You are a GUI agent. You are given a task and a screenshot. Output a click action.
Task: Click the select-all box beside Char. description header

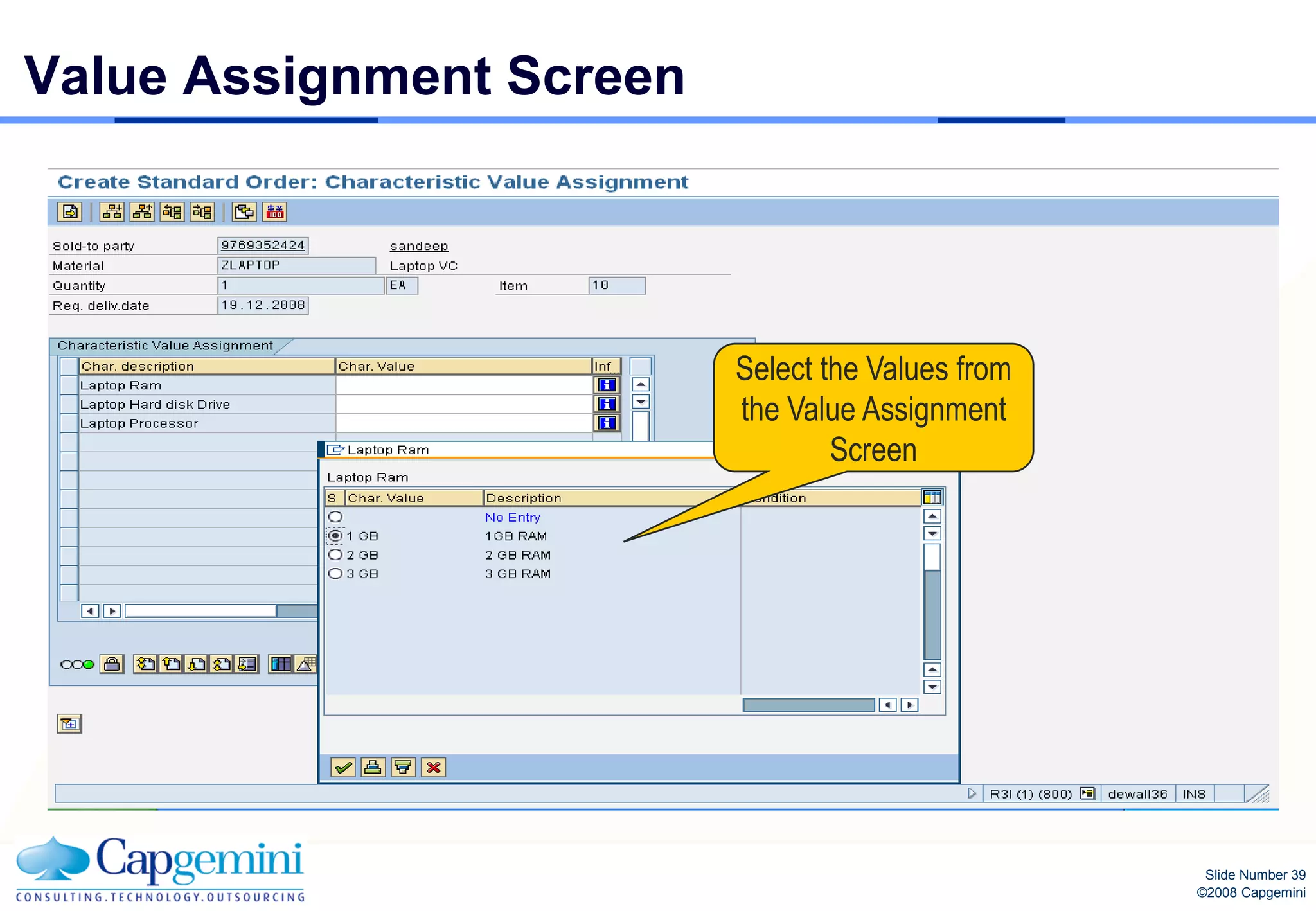[x=69, y=366]
